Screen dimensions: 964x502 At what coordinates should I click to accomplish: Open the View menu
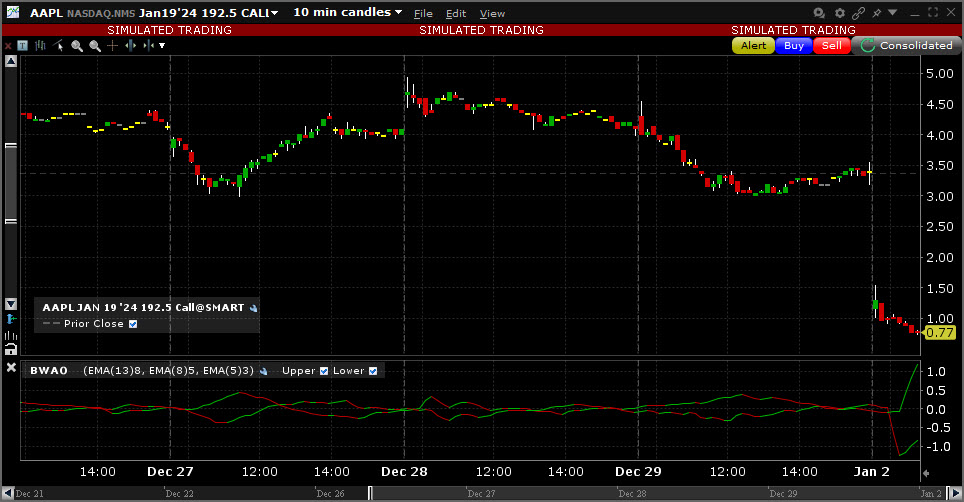492,14
